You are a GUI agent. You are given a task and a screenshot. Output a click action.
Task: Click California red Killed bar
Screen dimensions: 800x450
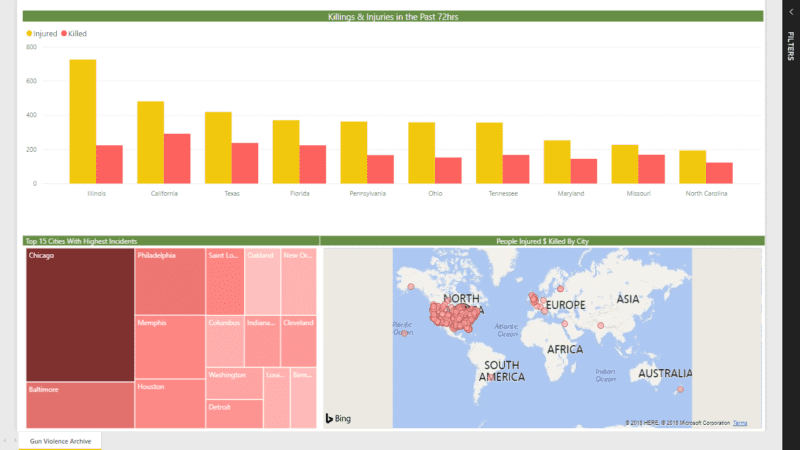click(x=177, y=158)
